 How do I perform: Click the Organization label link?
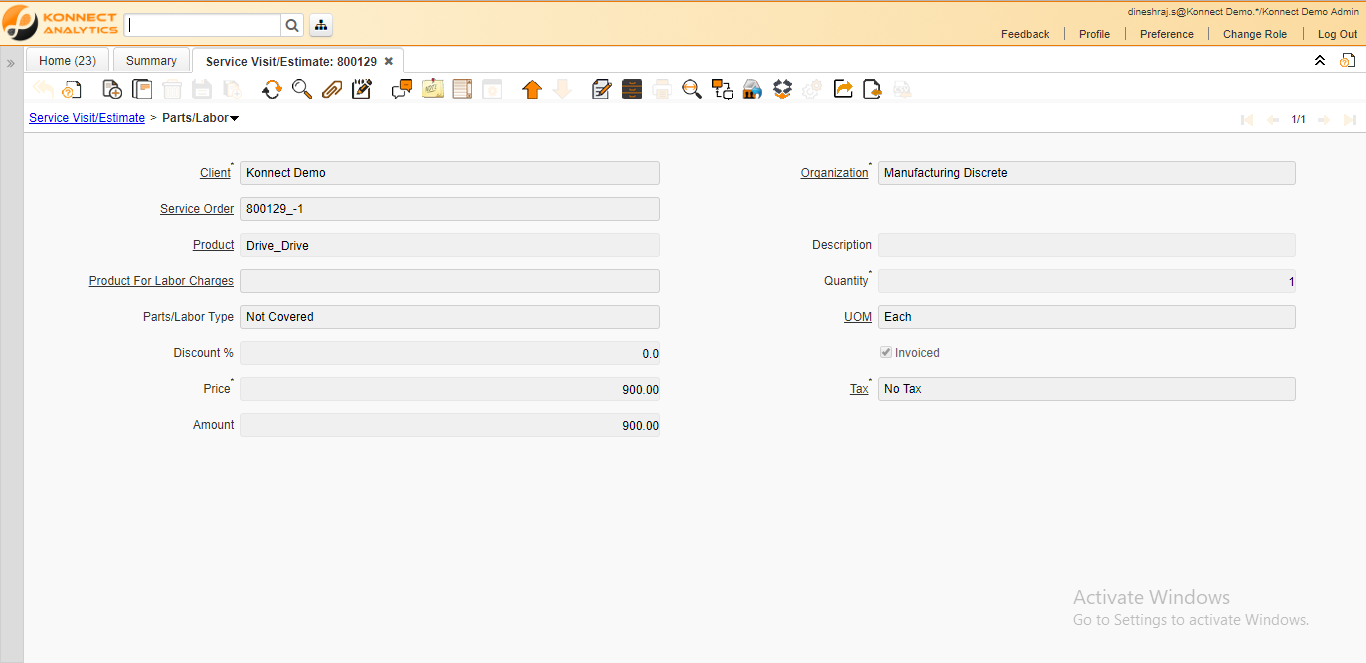835,173
